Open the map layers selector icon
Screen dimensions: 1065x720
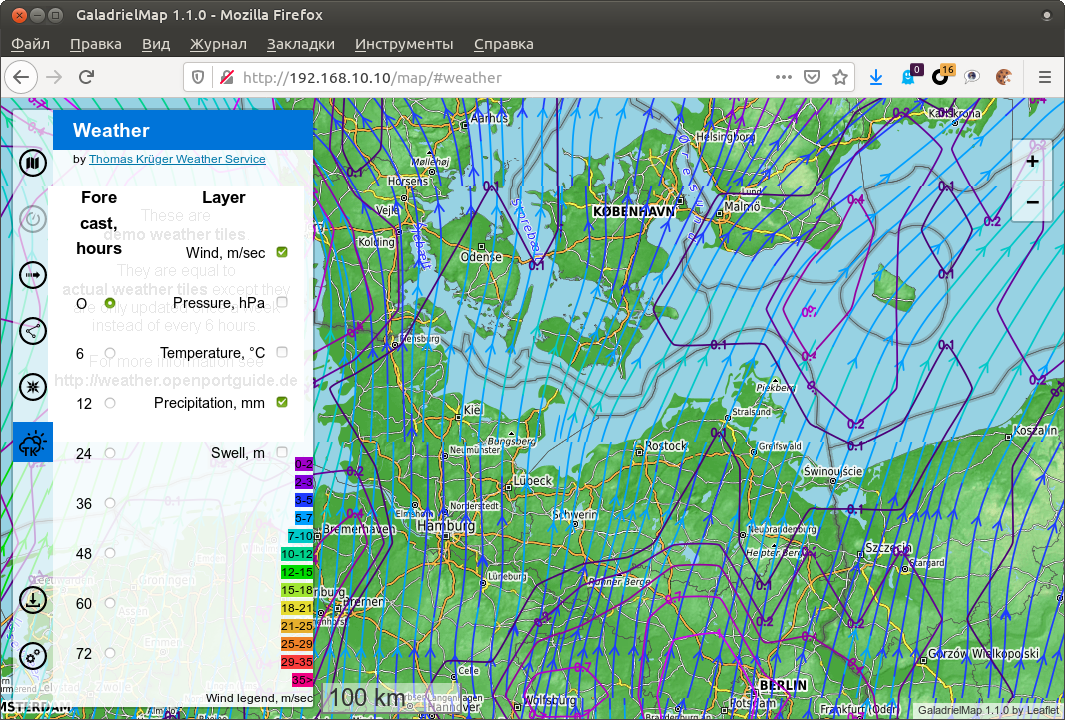pyautogui.click(x=32, y=162)
